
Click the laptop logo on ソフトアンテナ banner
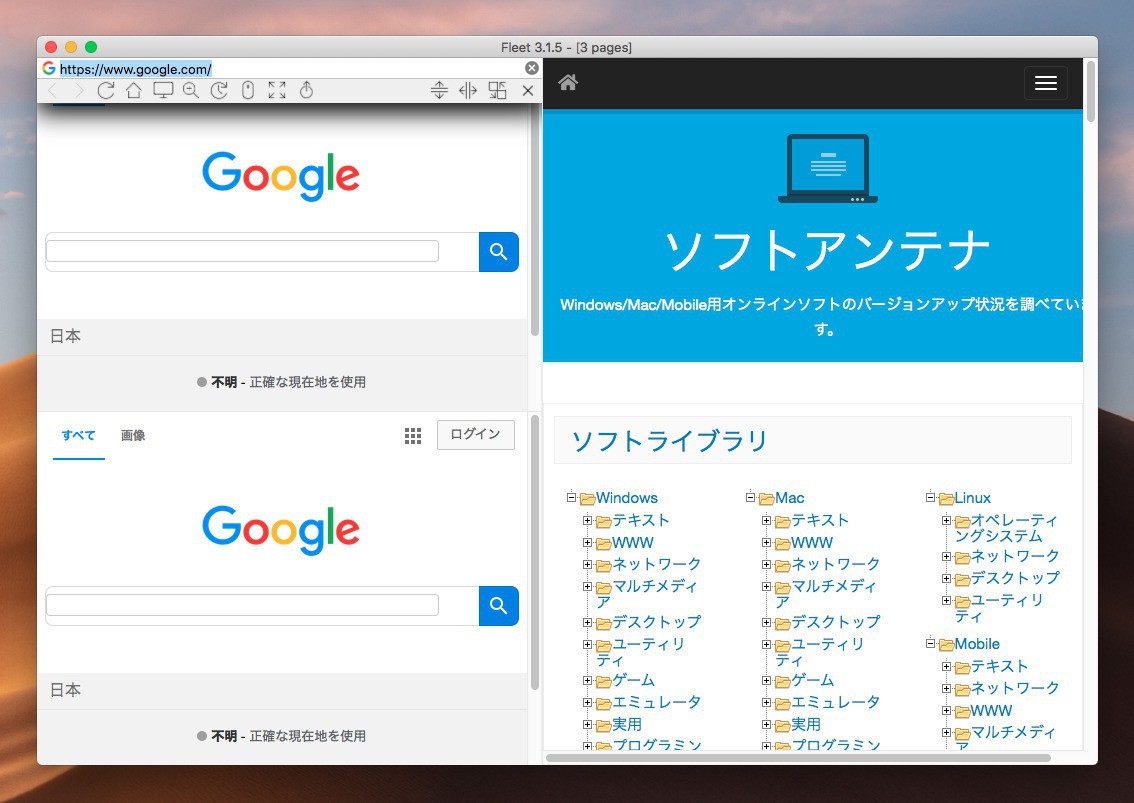827,169
